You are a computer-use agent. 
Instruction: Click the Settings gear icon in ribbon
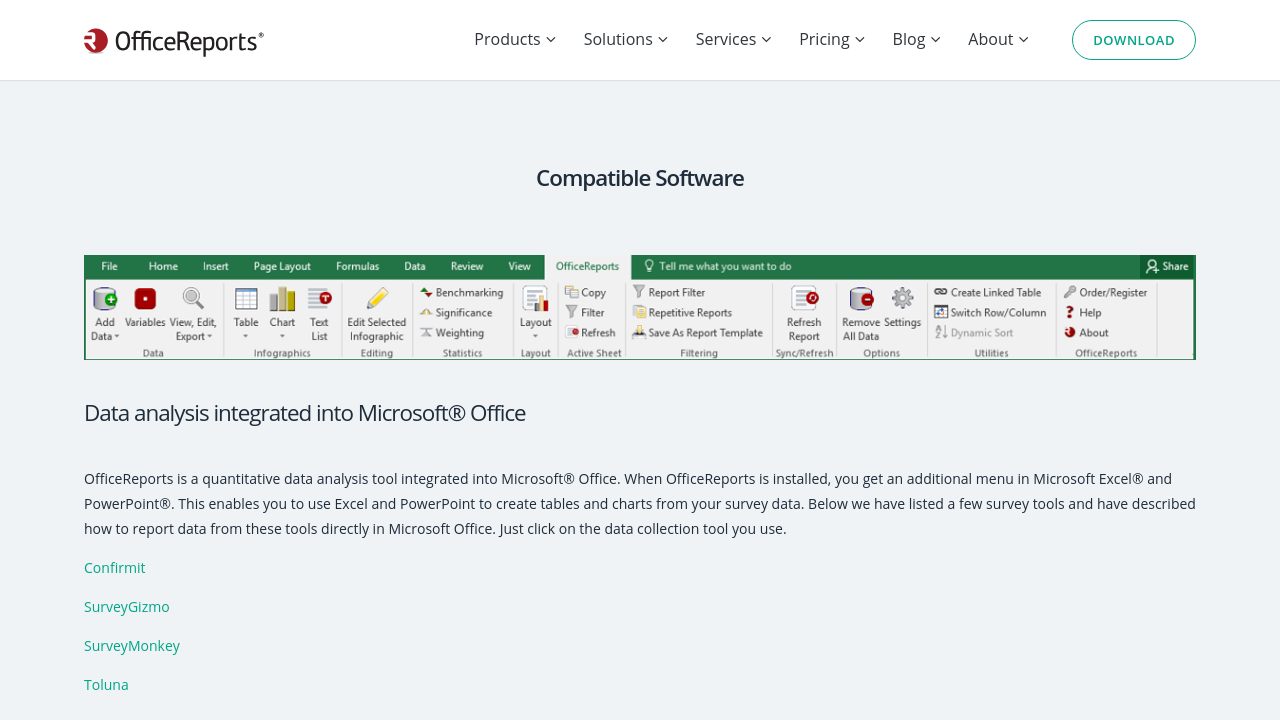[x=902, y=299]
